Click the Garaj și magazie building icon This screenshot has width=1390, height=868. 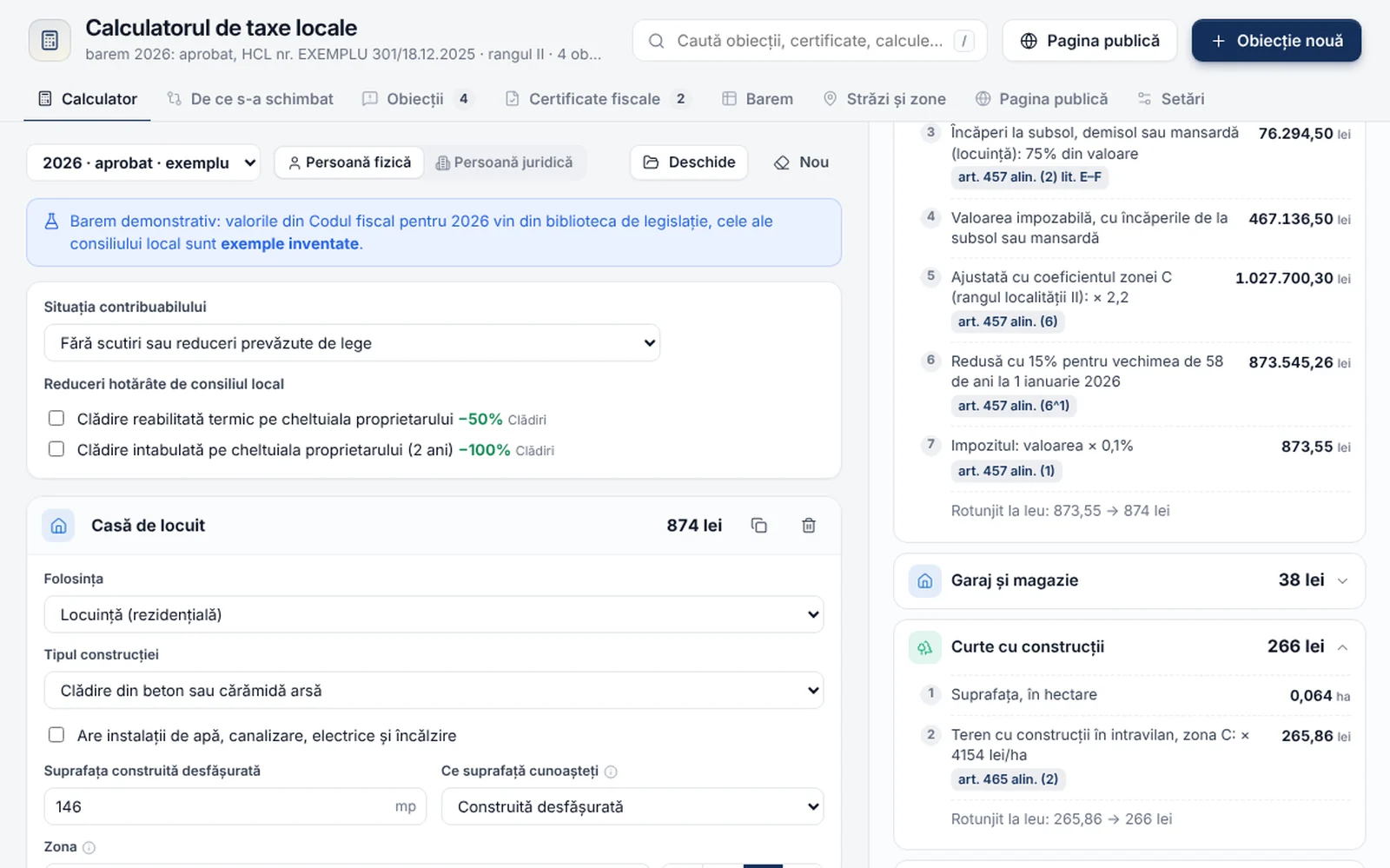pos(925,580)
